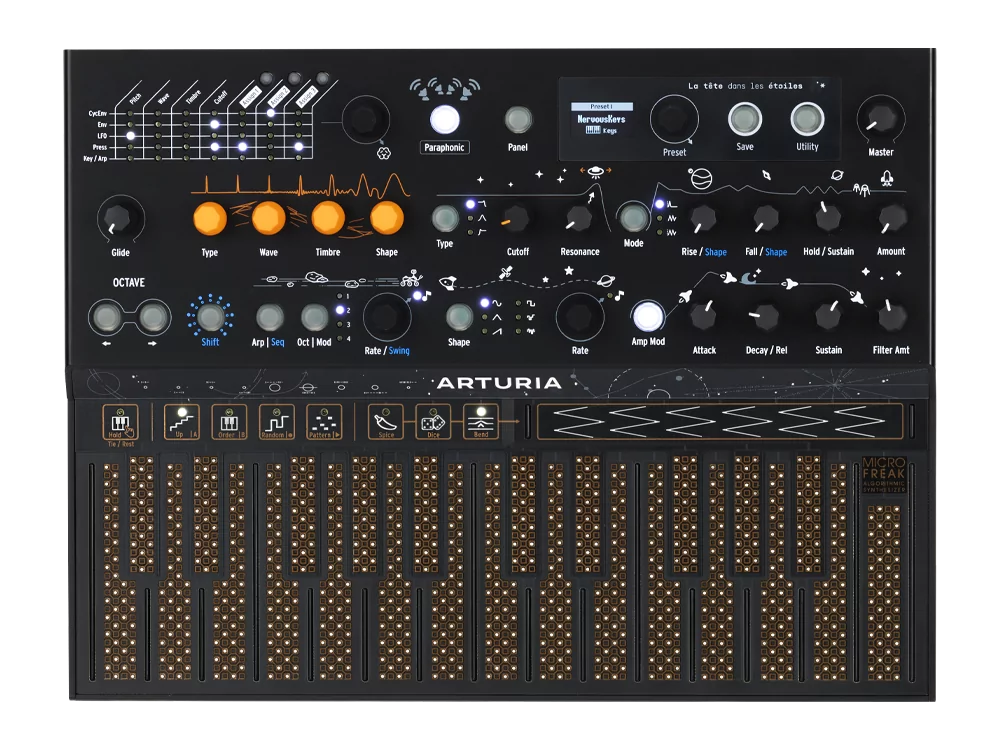
Task: Tap the Bend strip mode icon
Action: coord(481,422)
